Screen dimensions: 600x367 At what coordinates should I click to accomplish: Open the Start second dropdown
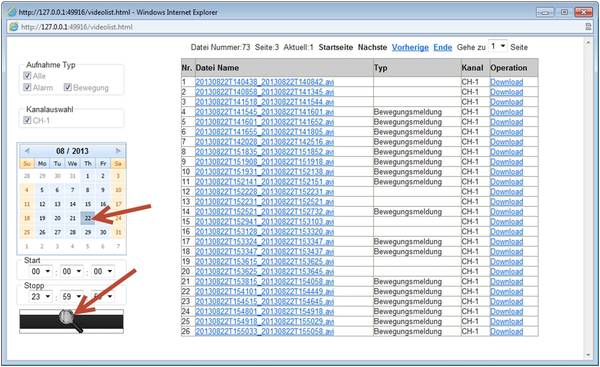tap(103, 271)
